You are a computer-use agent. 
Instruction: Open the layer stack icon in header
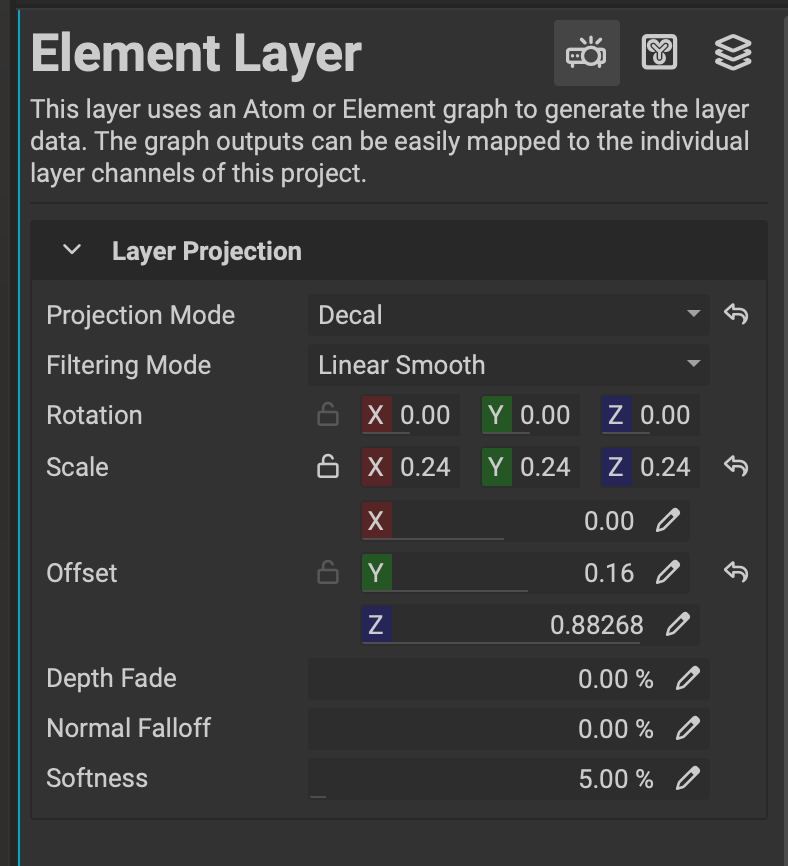coord(733,53)
